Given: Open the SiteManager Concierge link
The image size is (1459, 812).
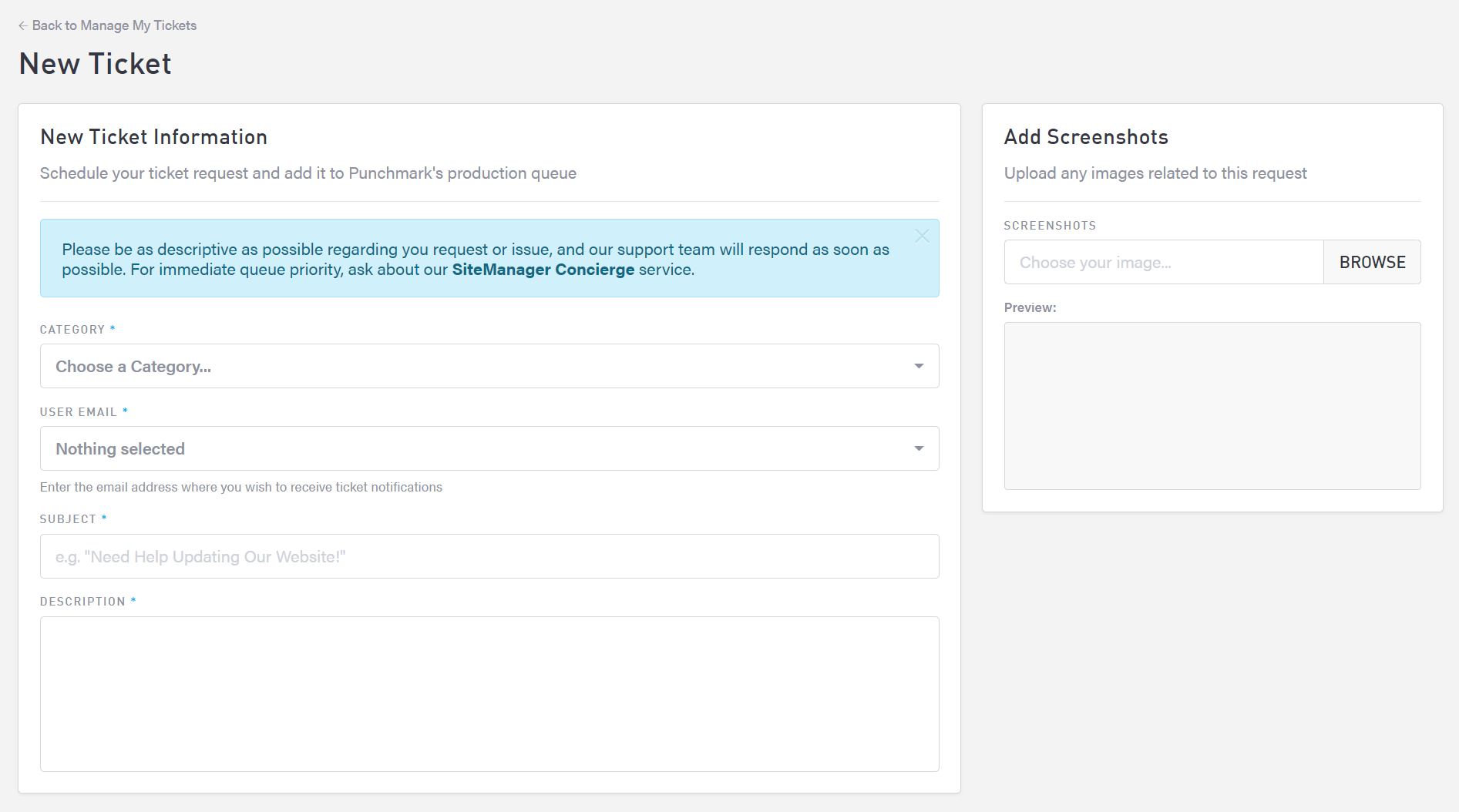Looking at the screenshot, I should 543,270.
